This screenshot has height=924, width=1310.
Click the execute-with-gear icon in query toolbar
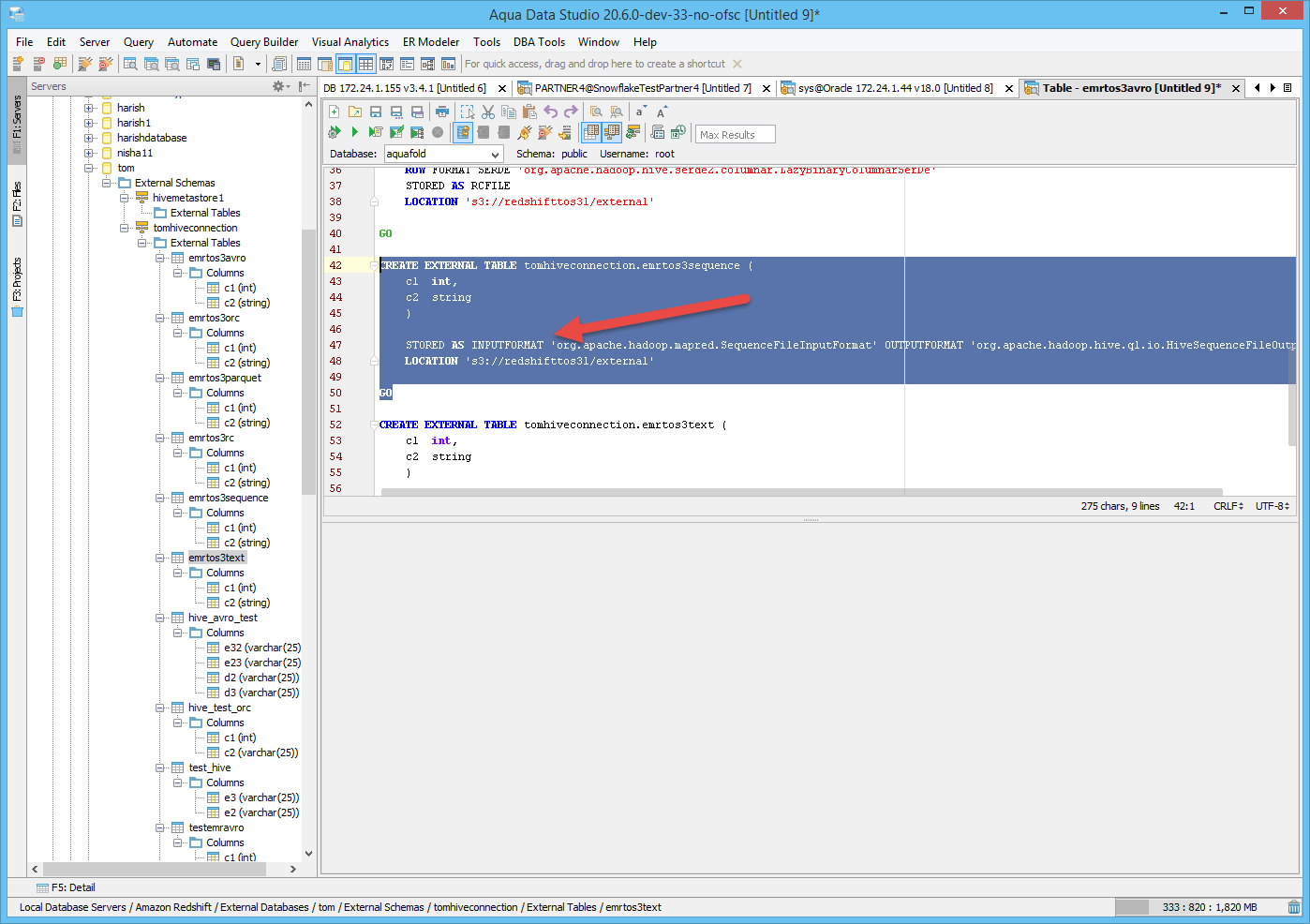point(335,132)
